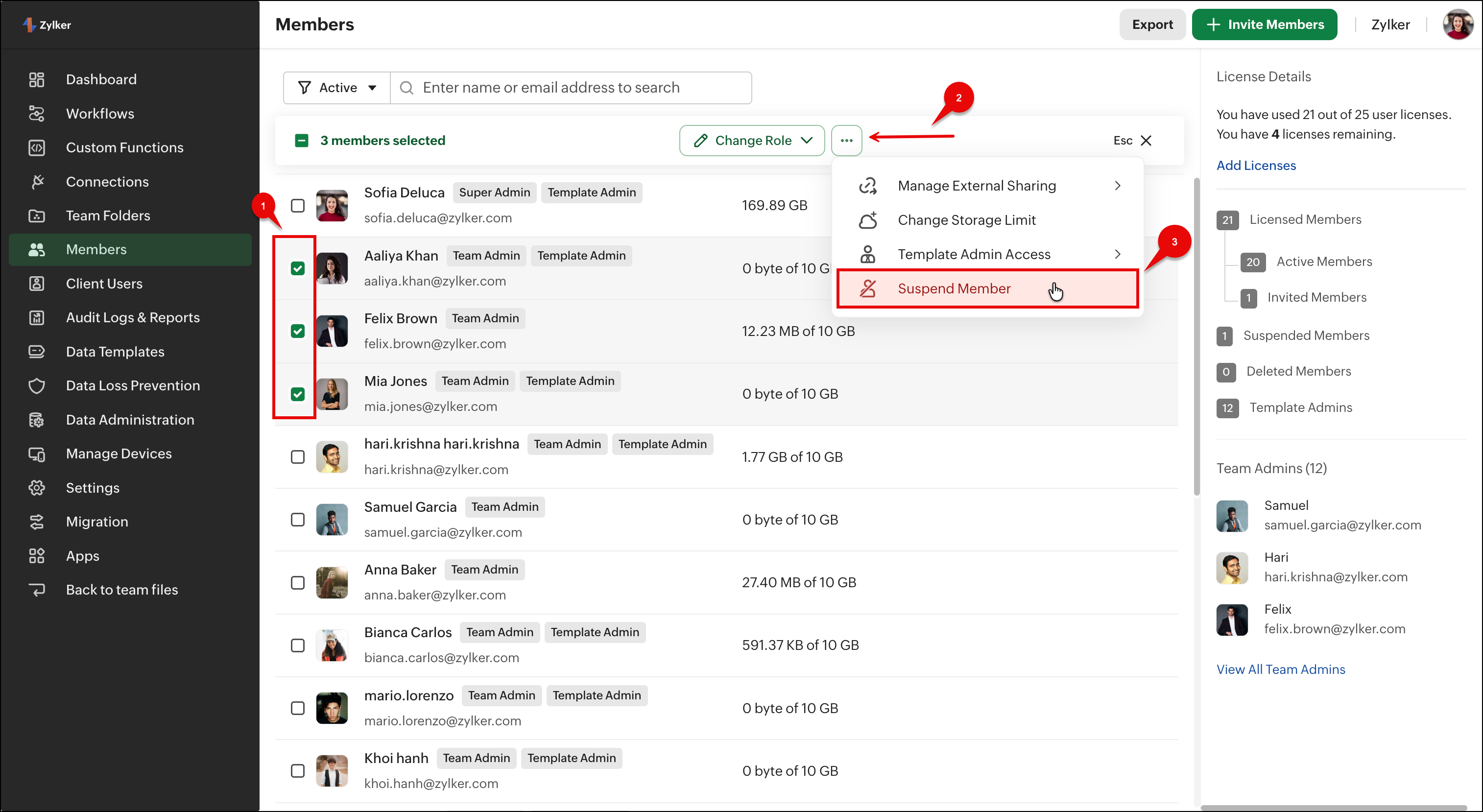Open Members in the sidebar

point(130,250)
